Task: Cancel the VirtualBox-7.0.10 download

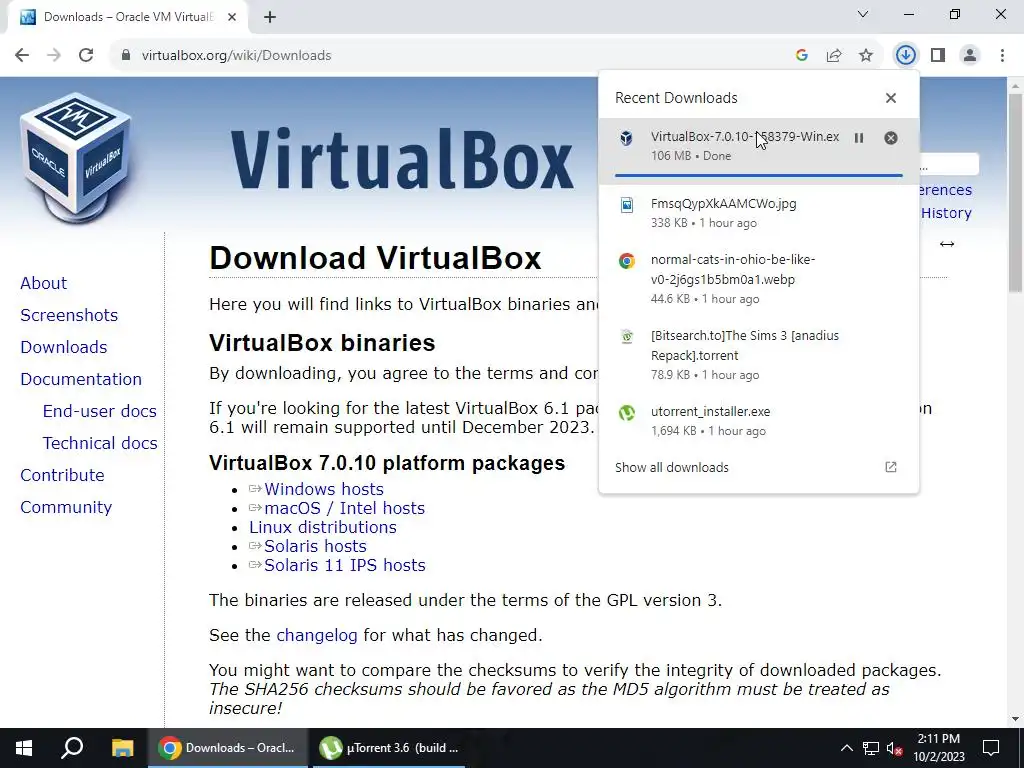Action: click(x=891, y=138)
